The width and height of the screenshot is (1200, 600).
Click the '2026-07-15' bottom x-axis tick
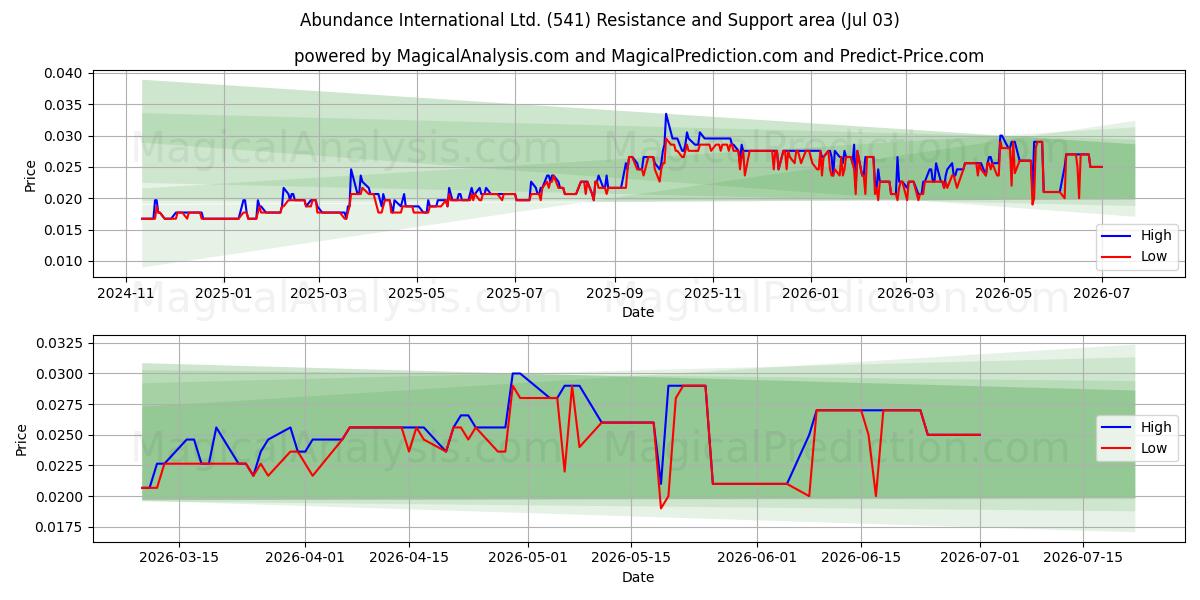coord(1084,558)
